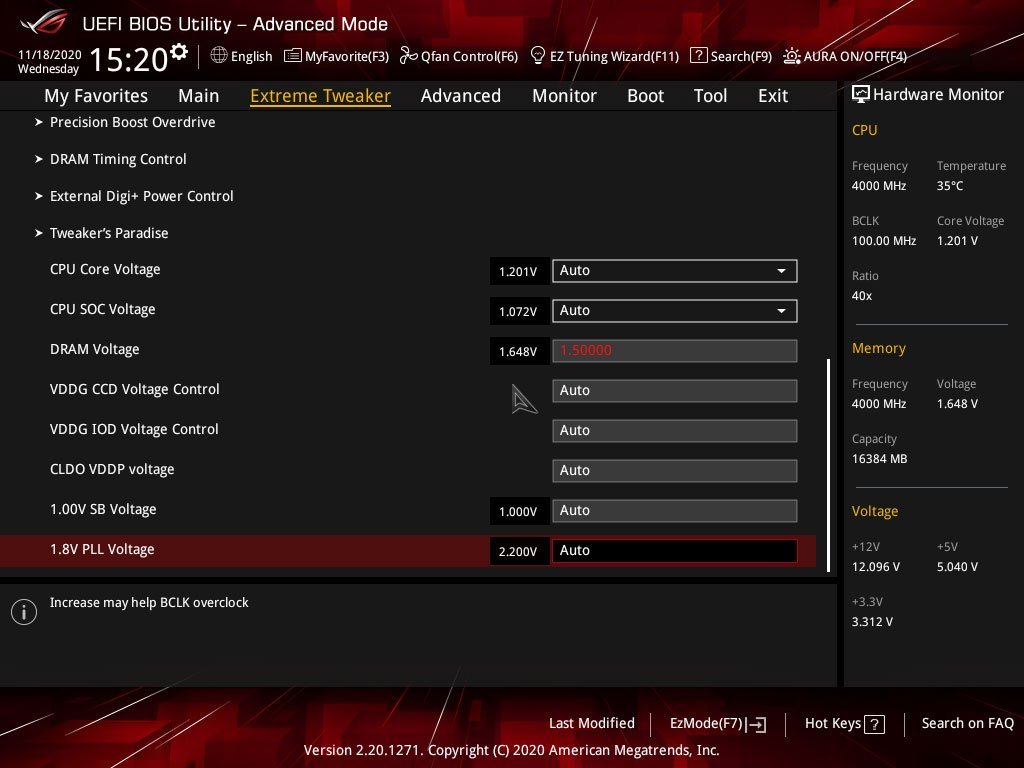The height and width of the screenshot is (768, 1024).
Task: Click the 11/18/2020 date text
Action: tap(50, 54)
